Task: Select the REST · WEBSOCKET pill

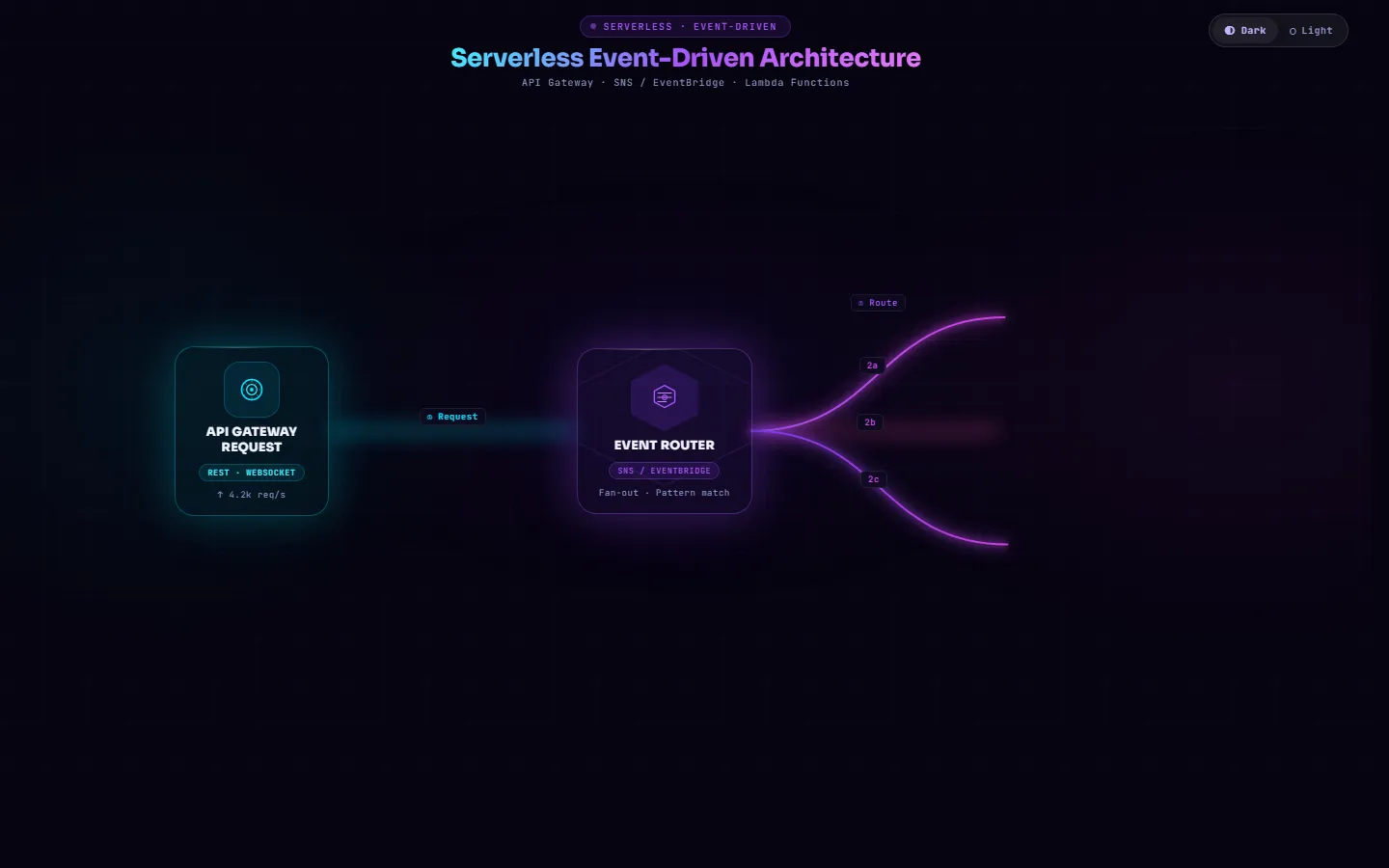Action: pos(252,473)
